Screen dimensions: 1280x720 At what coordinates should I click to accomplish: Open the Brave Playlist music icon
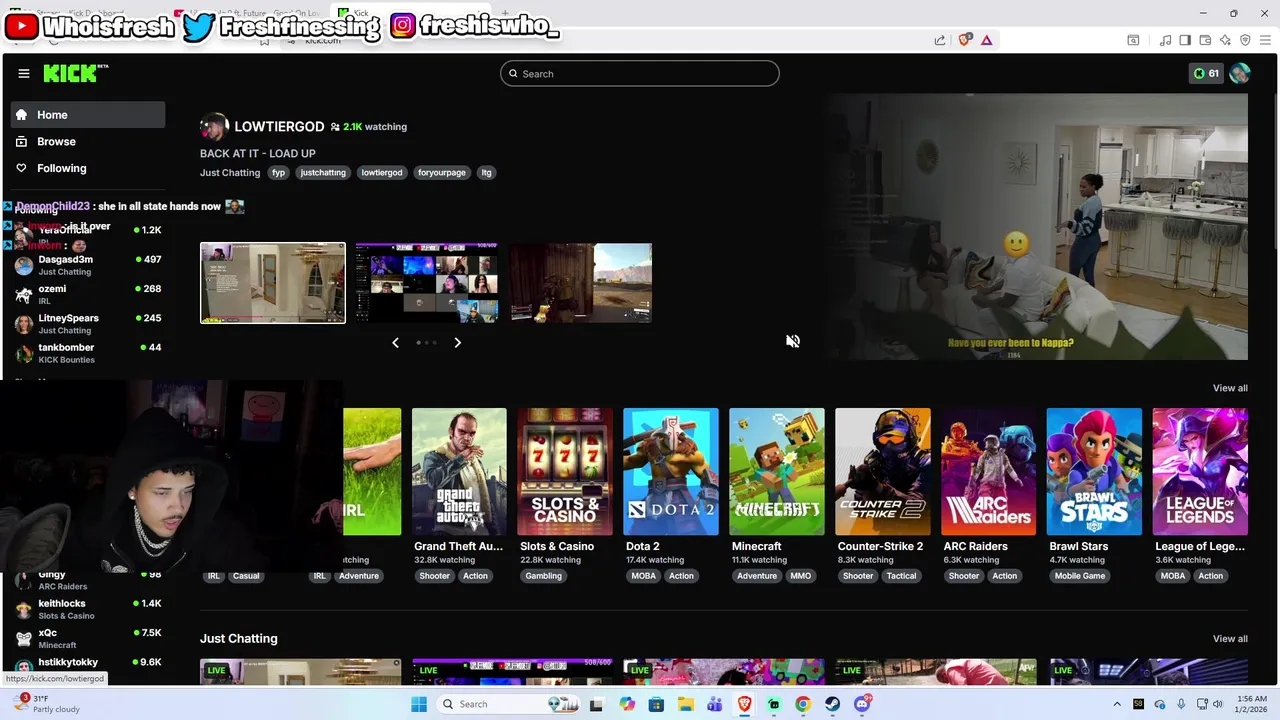[x=1165, y=40]
